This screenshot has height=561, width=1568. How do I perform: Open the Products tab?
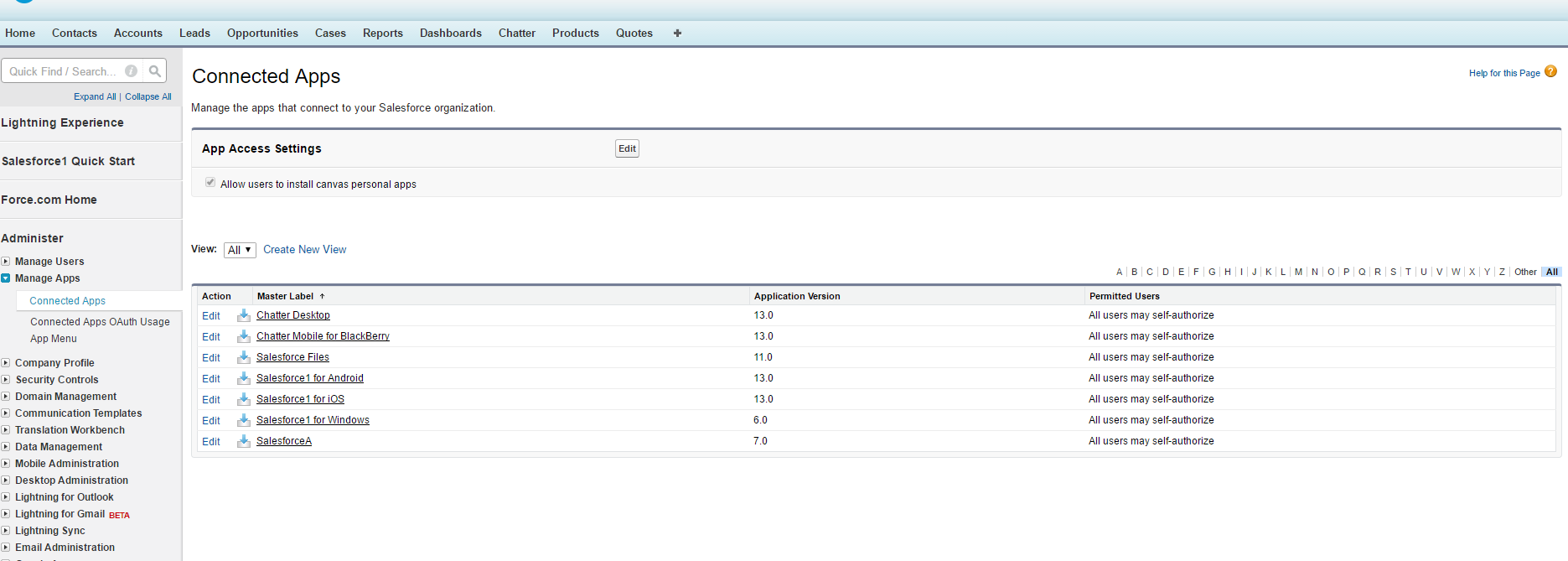click(576, 34)
